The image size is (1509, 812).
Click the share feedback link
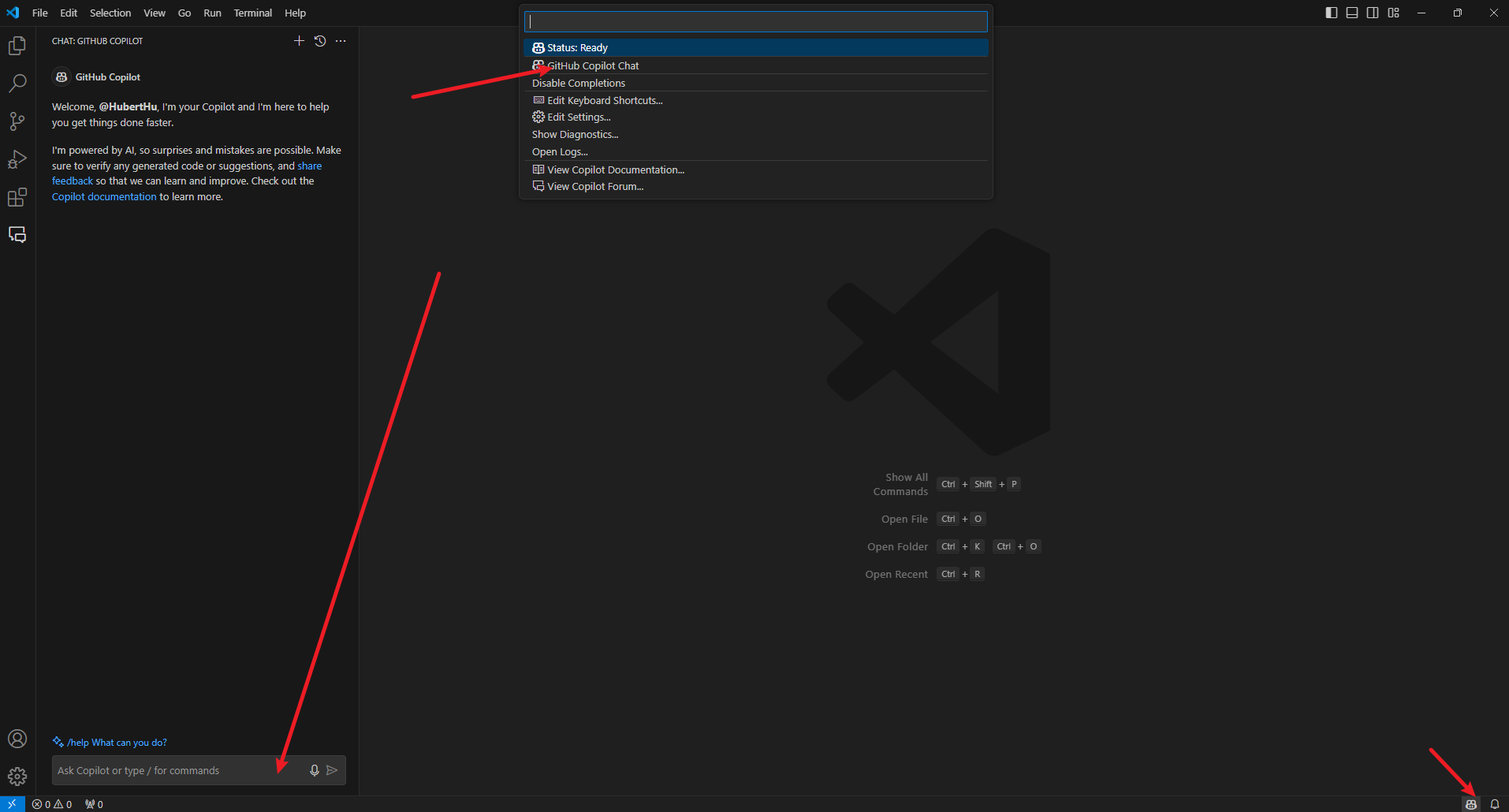tap(309, 166)
